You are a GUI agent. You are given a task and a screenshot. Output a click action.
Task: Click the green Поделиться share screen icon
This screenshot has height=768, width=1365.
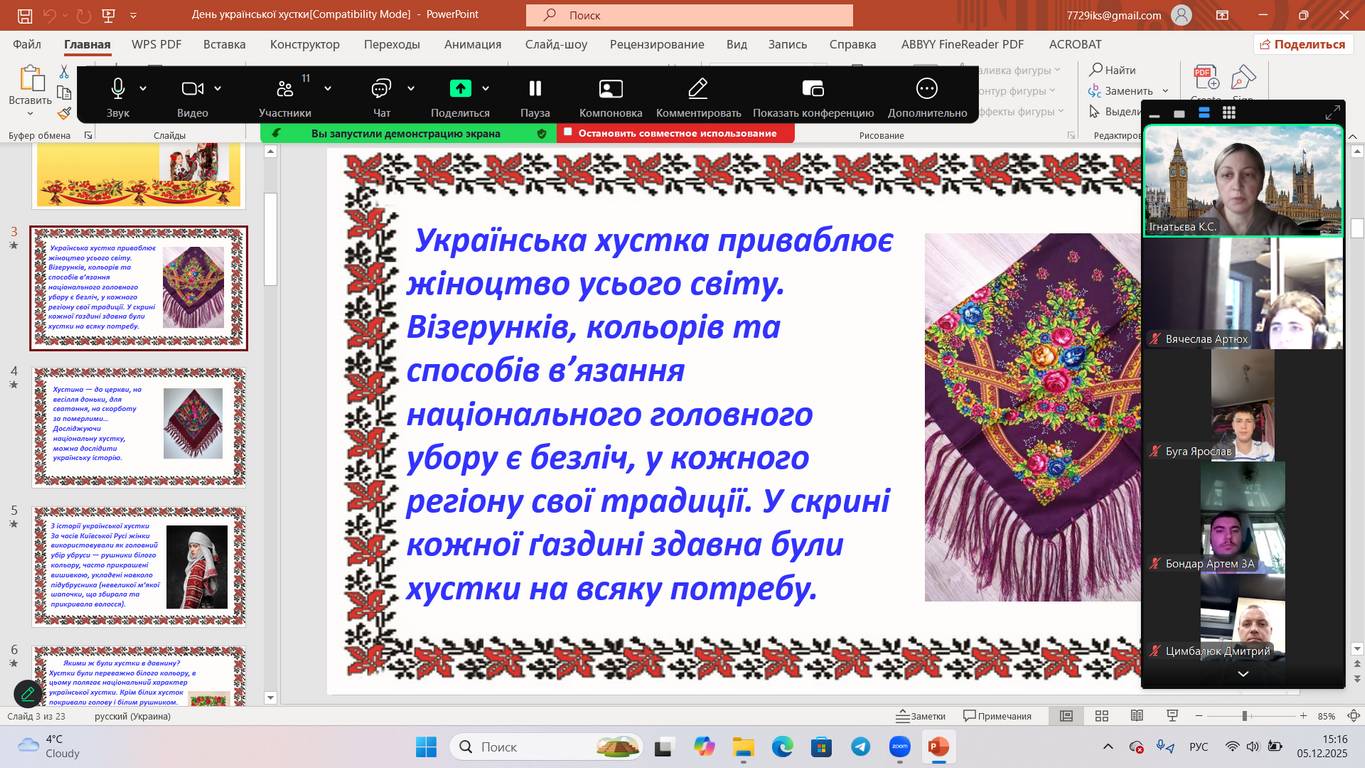[x=460, y=89]
